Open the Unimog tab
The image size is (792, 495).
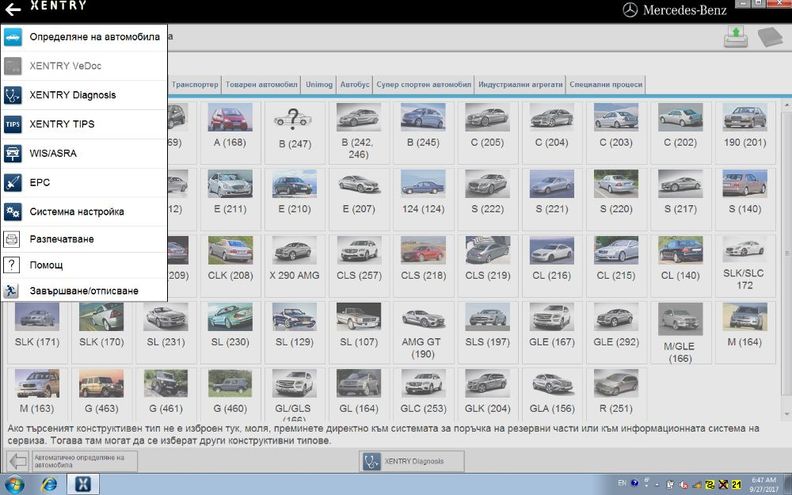[319, 84]
